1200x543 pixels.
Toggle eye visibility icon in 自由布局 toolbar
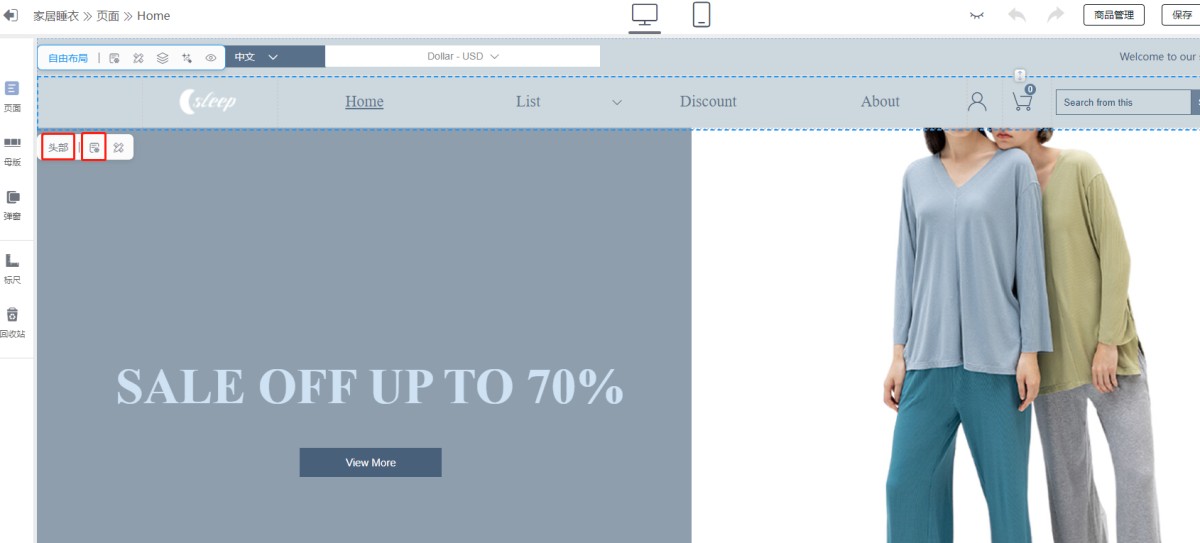[x=211, y=58]
